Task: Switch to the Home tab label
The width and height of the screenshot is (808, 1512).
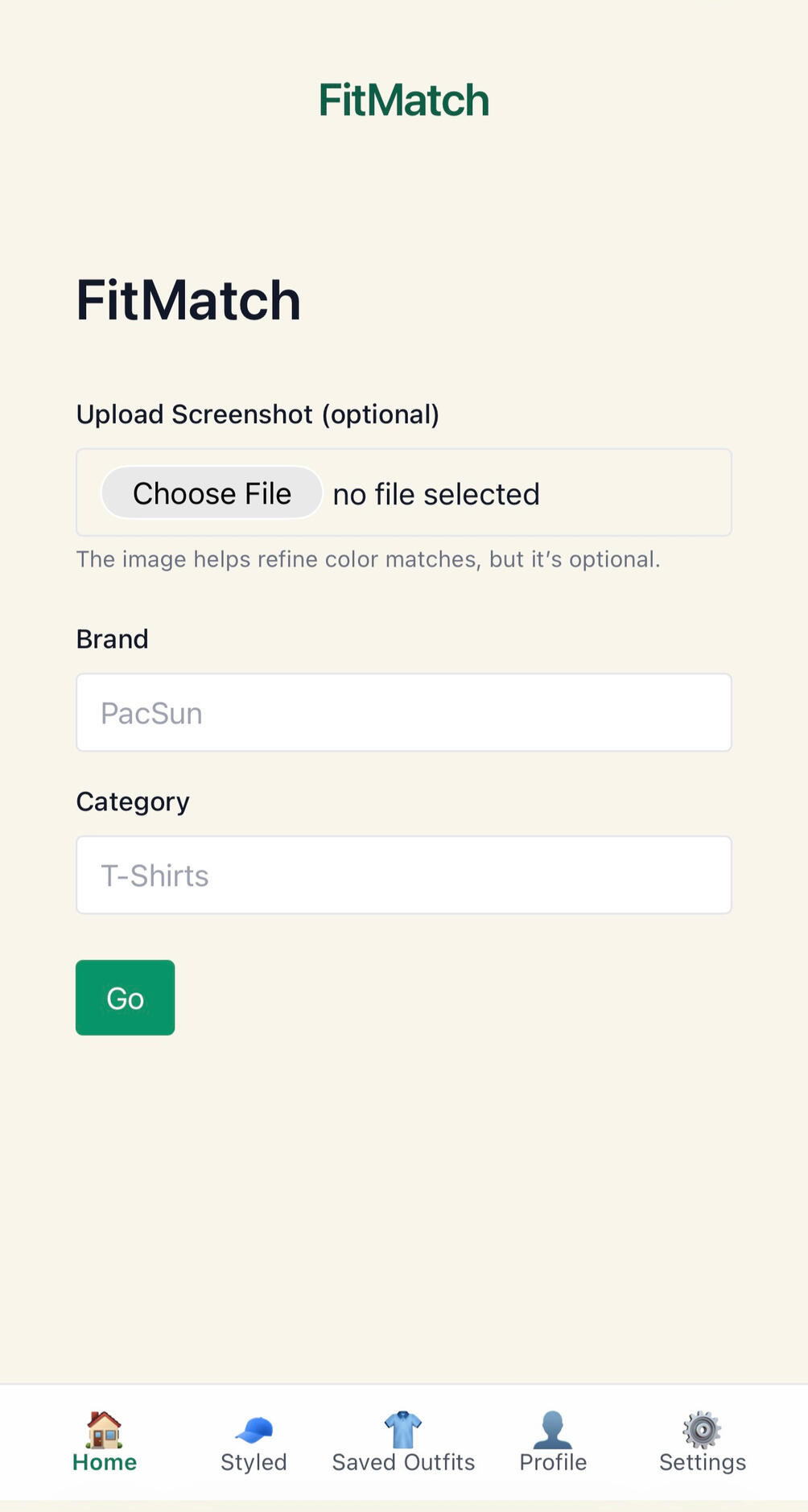Action: coord(105,1462)
